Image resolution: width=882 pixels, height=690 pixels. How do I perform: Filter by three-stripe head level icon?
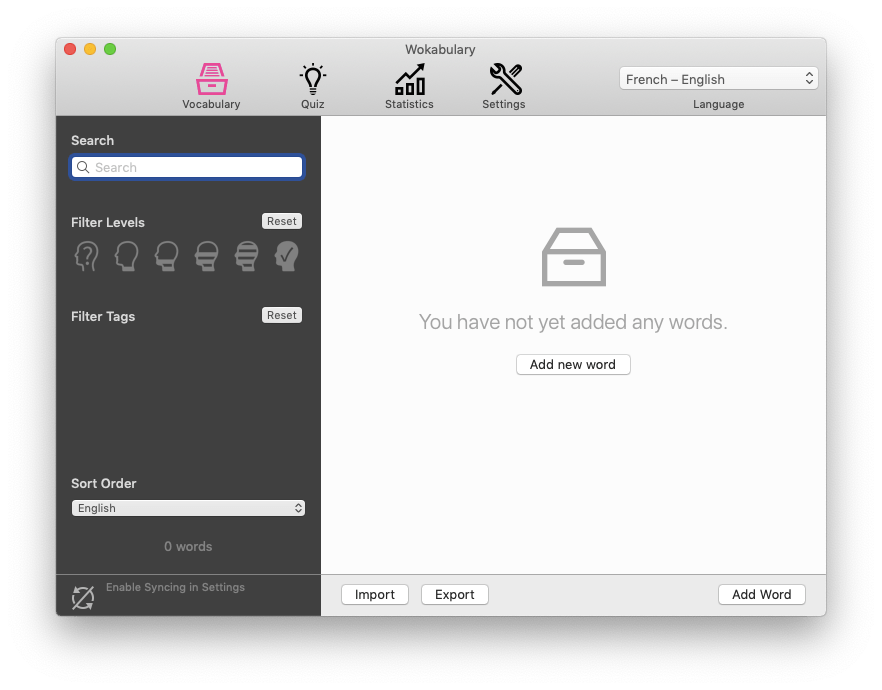point(247,256)
